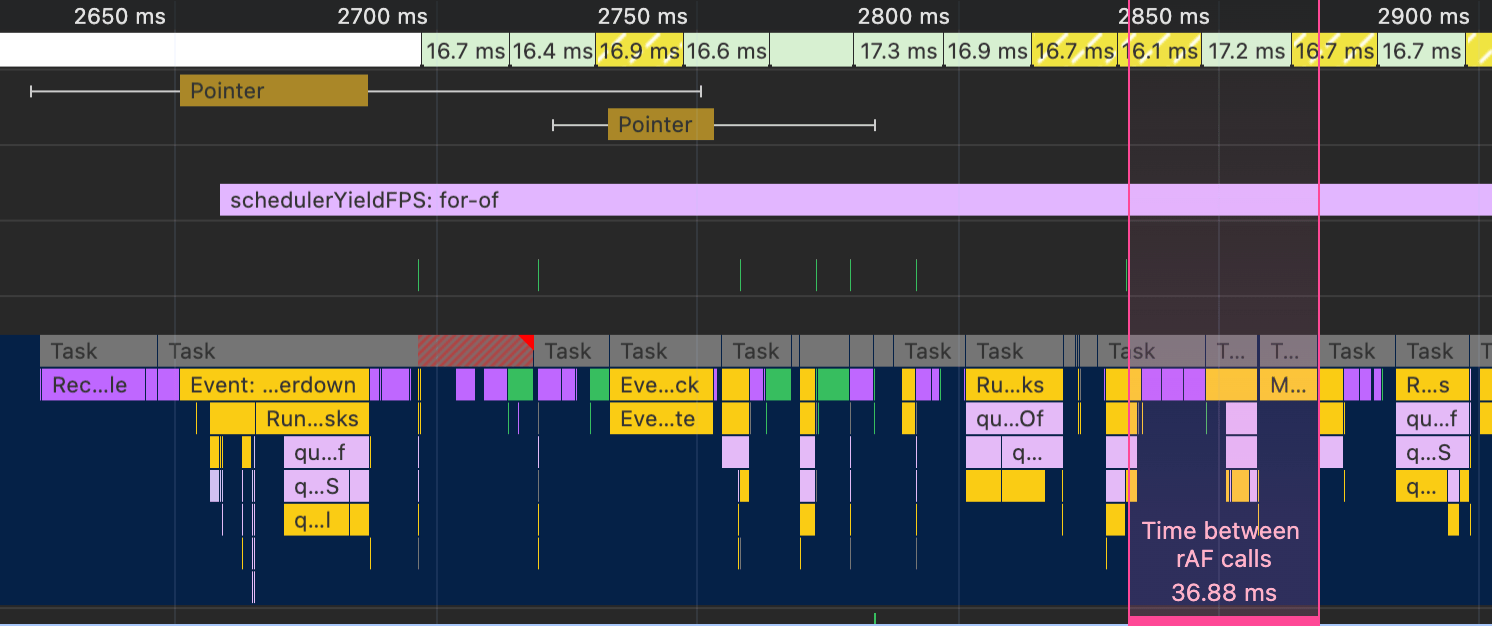Select the 16.1 ms frame
Screen dimensions: 1492x626
click(1159, 50)
